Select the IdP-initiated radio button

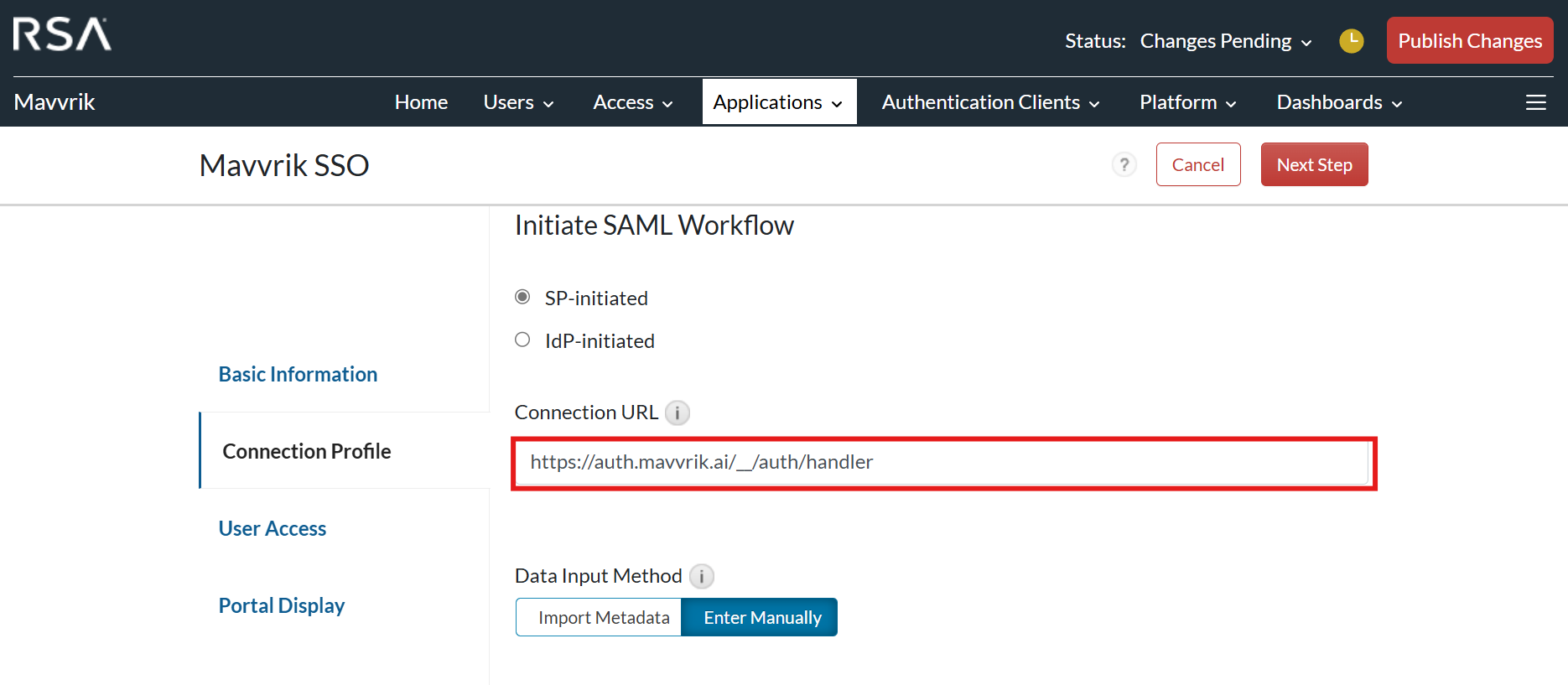click(522, 340)
